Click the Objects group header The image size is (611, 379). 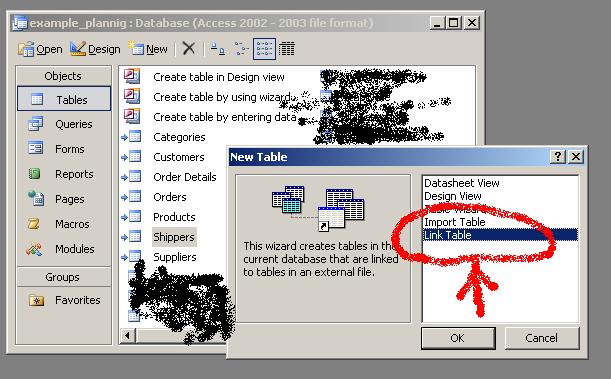(x=64, y=76)
